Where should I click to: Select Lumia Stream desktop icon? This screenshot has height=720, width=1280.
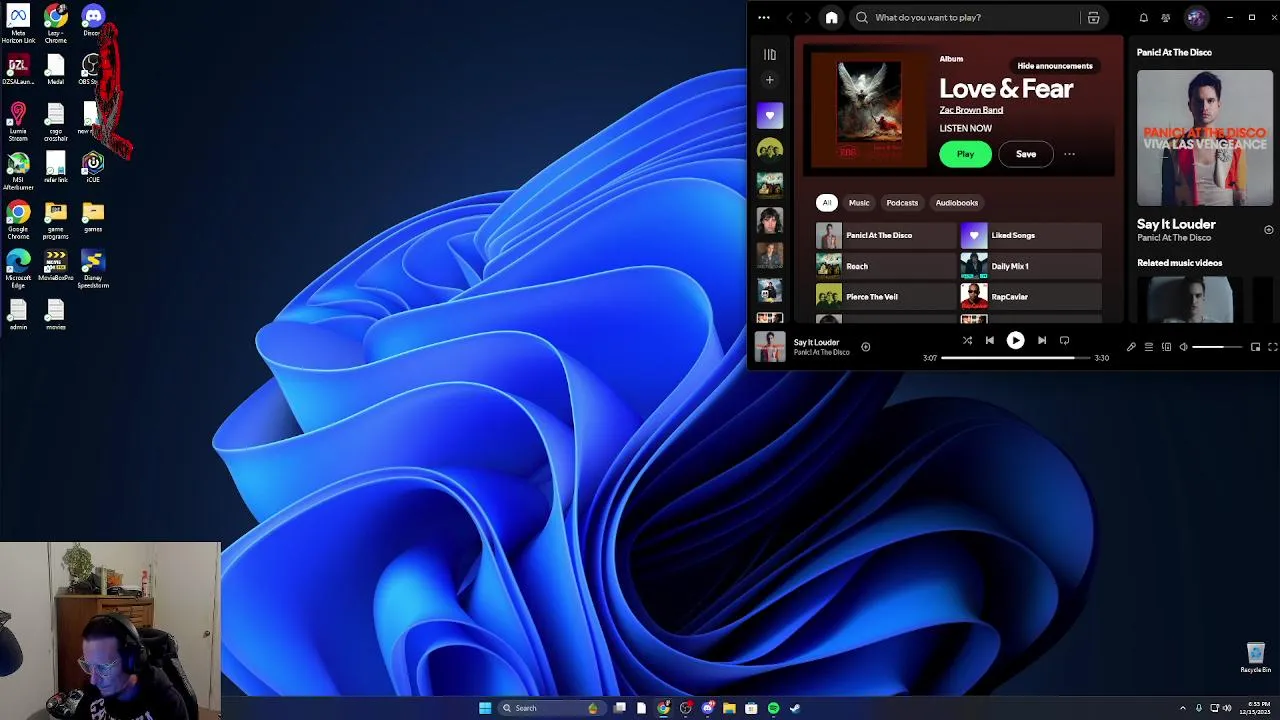pos(18,121)
